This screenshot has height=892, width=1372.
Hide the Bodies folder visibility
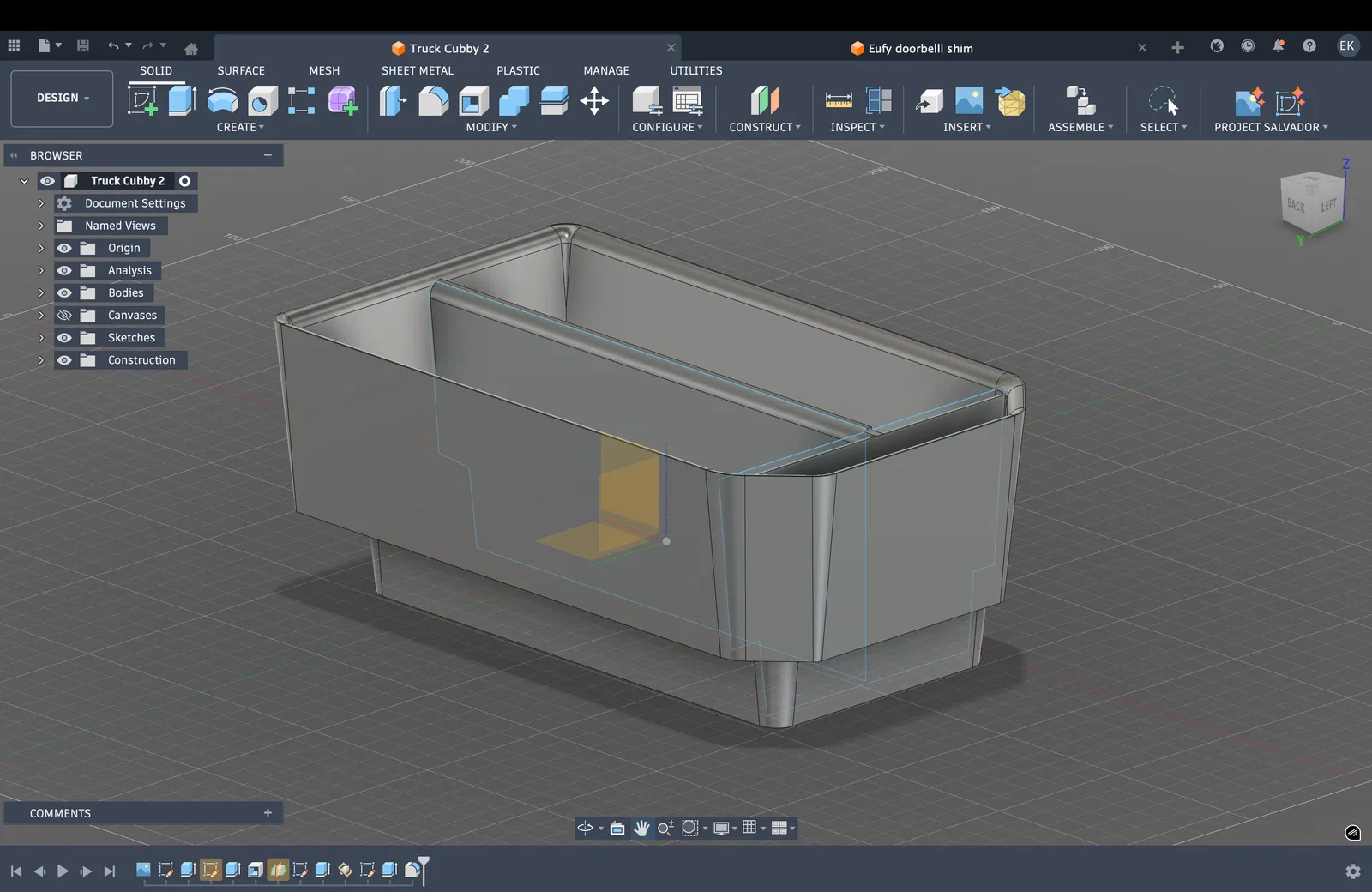[x=64, y=293]
